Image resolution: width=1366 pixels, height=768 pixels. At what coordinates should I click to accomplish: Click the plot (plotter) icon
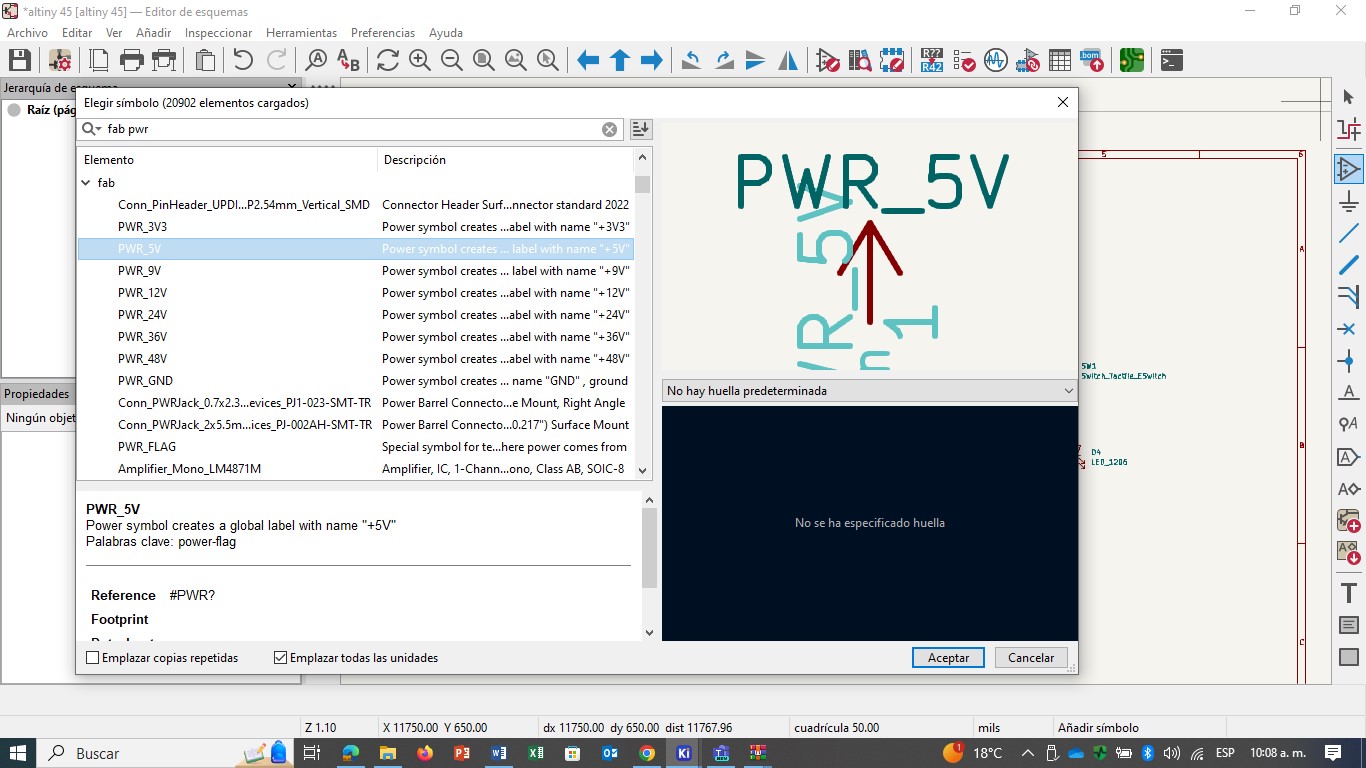(x=164, y=60)
